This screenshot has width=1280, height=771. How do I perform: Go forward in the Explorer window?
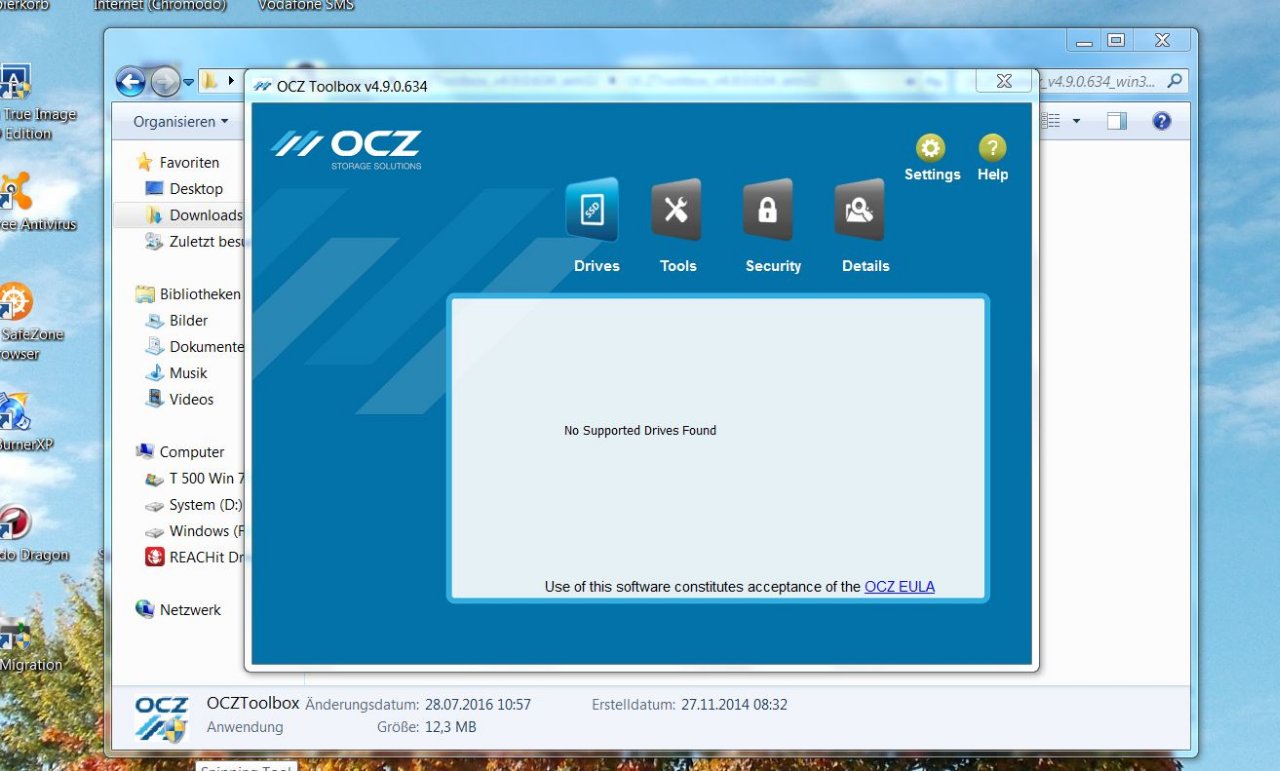pos(165,81)
